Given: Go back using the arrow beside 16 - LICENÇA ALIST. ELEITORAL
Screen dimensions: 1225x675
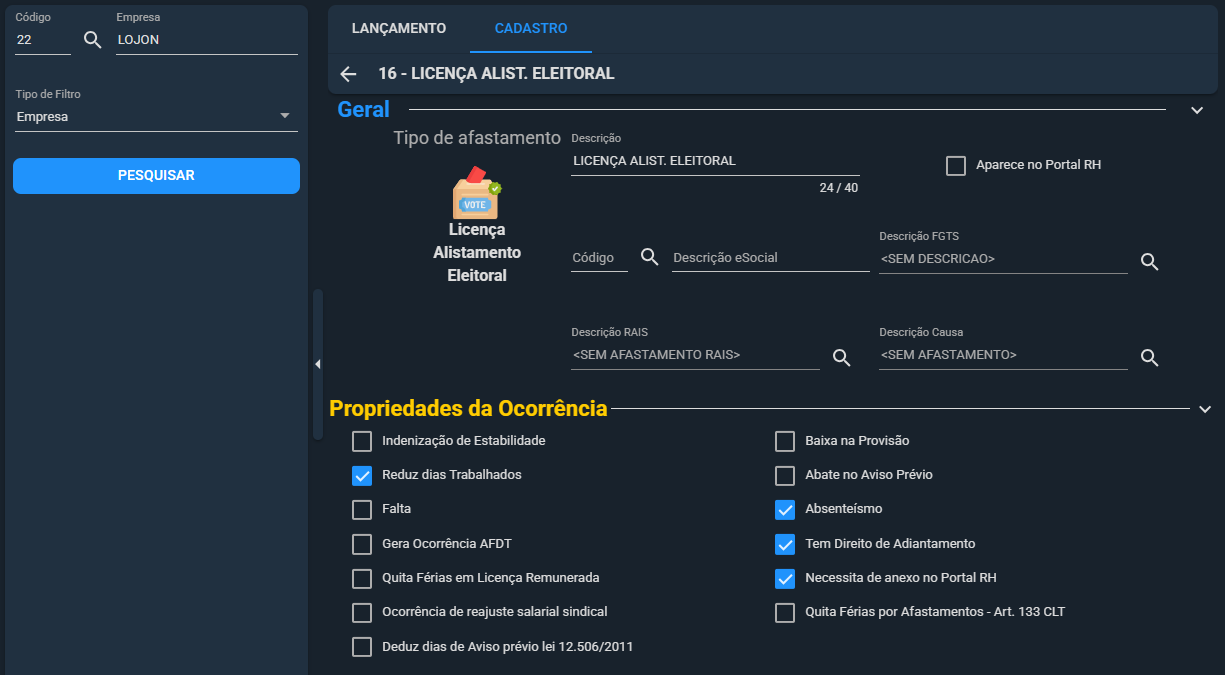Looking at the screenshot, I should click(x=348, y=74).
